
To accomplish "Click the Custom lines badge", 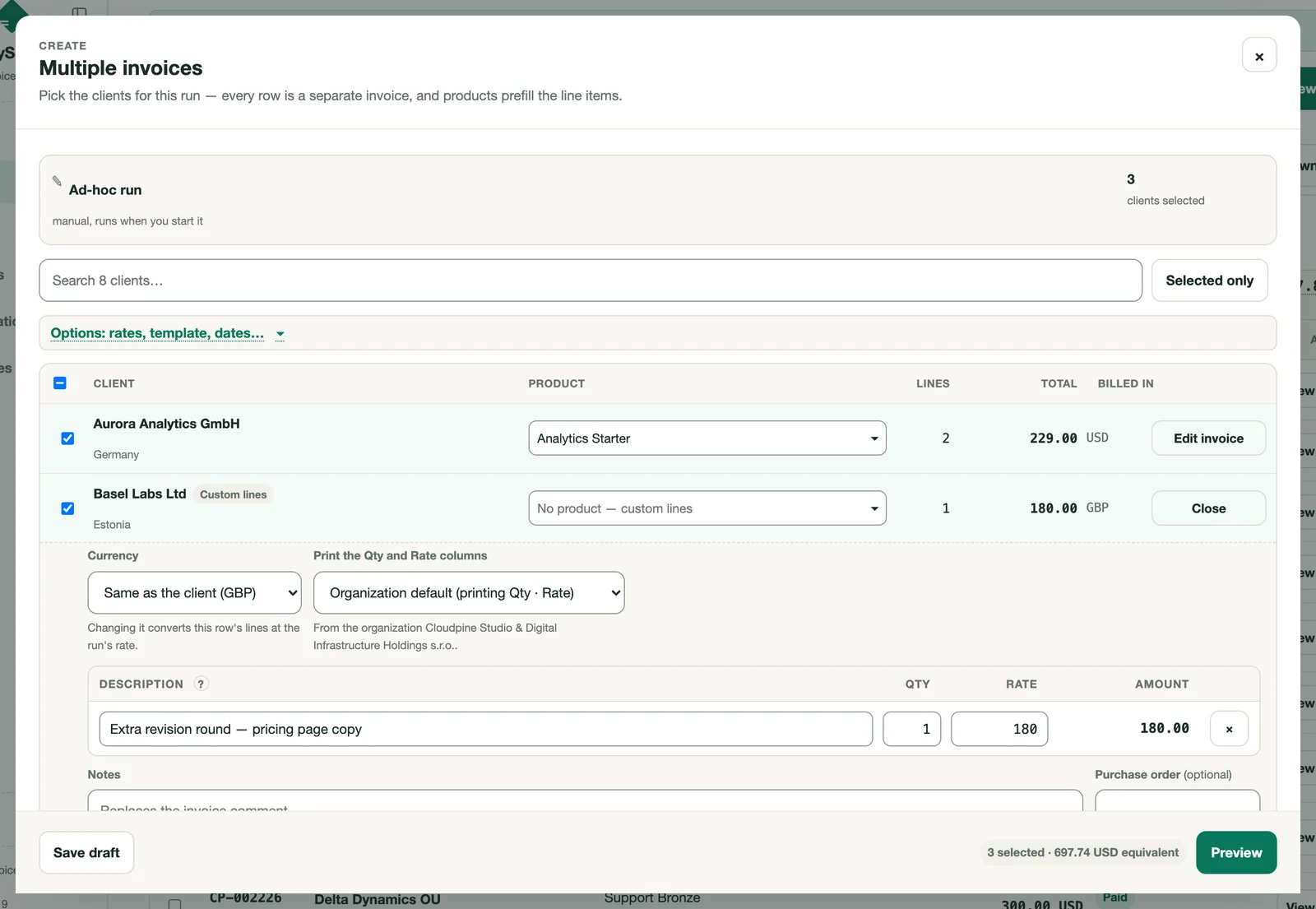I will click(234, 494).
